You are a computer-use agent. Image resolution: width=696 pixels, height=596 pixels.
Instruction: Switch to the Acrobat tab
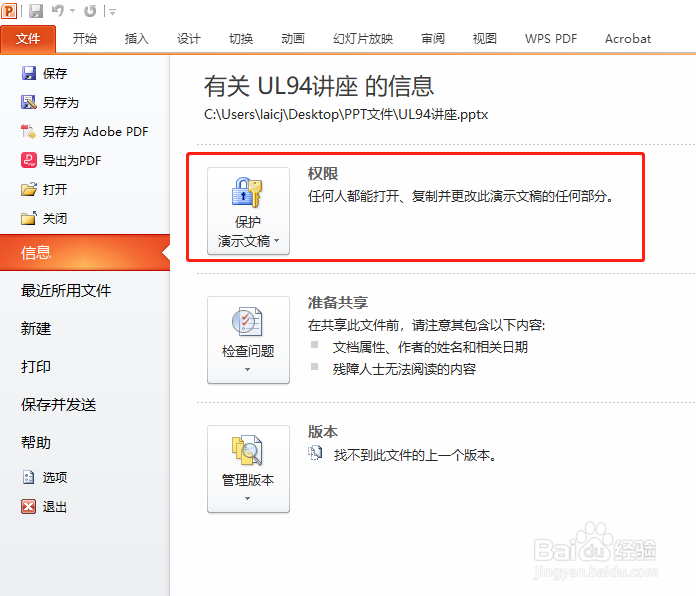(x=628, y=39)
